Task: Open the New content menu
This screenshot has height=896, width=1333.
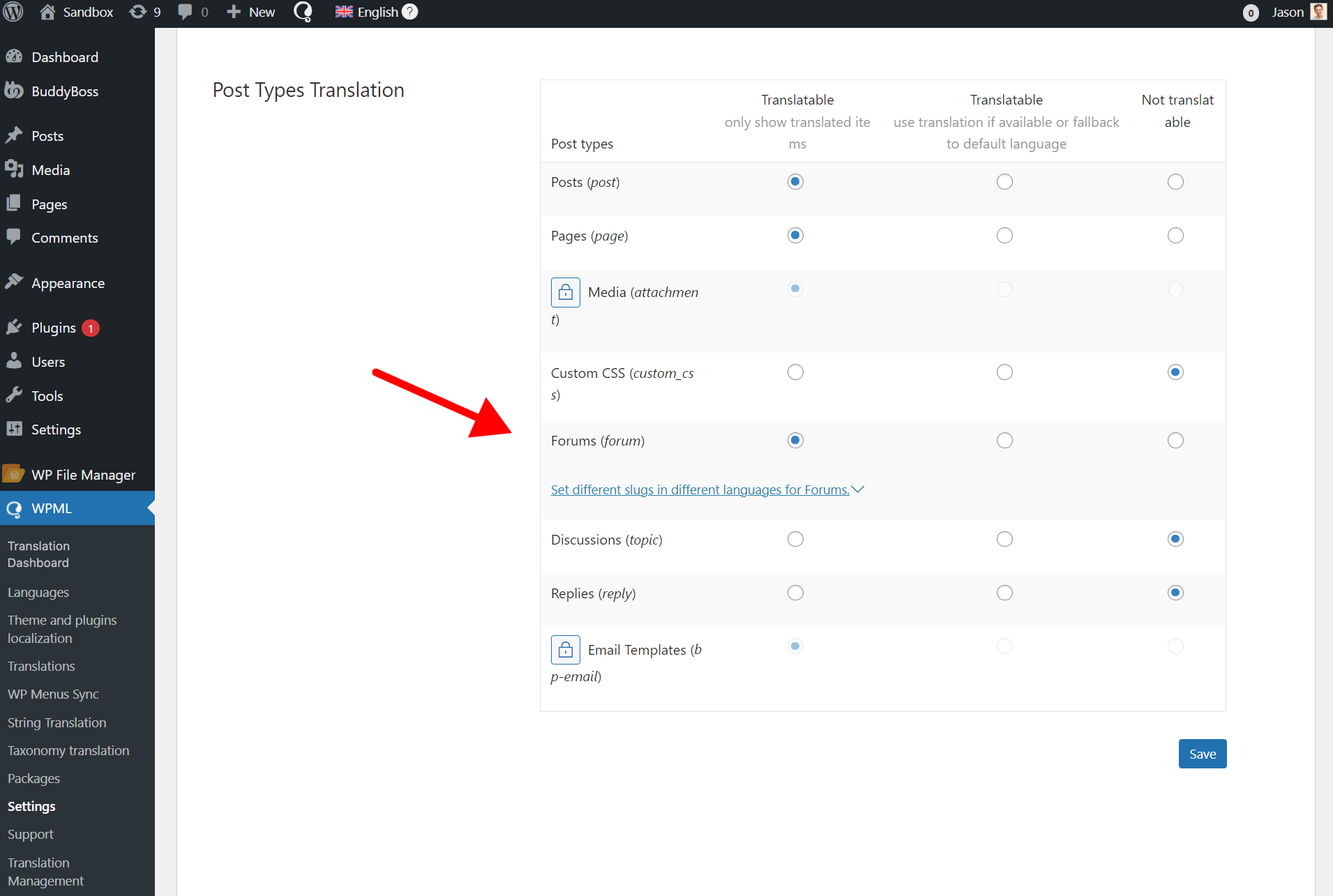Action: pos(251,12)
